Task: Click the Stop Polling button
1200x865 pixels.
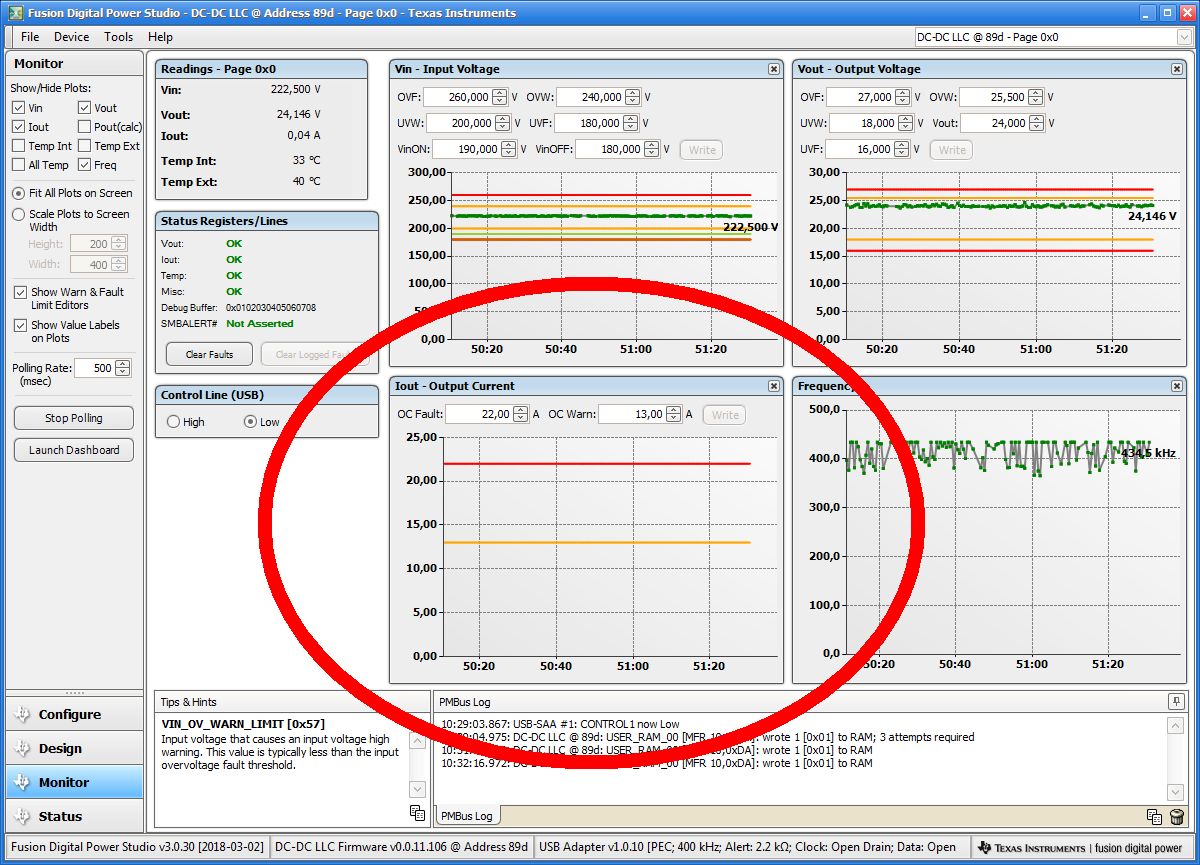Action: (74, 418)
